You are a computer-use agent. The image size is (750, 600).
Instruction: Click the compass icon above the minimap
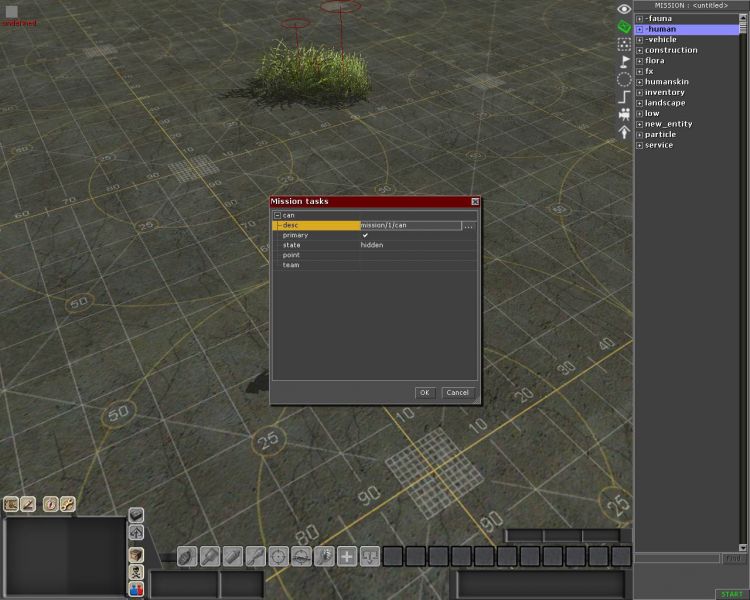[51, 504]
